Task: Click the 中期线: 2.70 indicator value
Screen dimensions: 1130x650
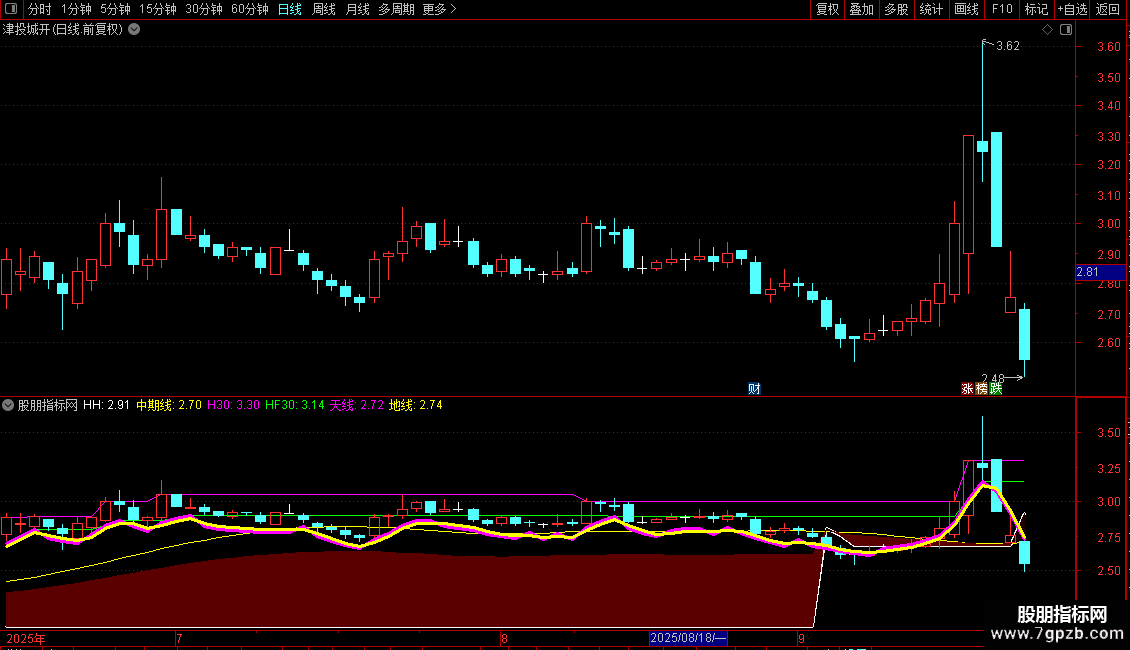Action: point(169,405)
